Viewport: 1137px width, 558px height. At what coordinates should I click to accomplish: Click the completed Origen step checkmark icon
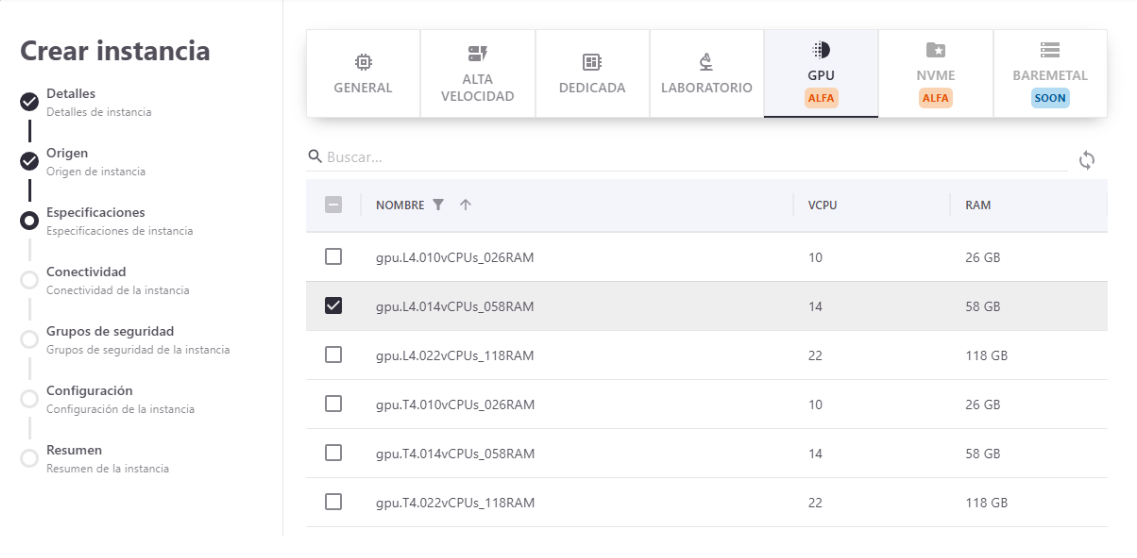coord(29,161)
